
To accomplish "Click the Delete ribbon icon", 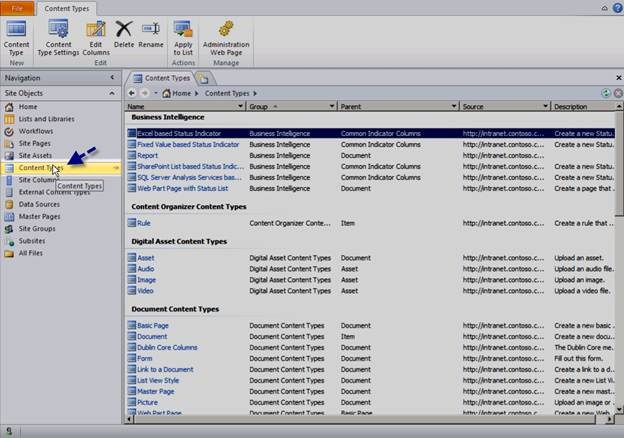I will coord(124,35).
